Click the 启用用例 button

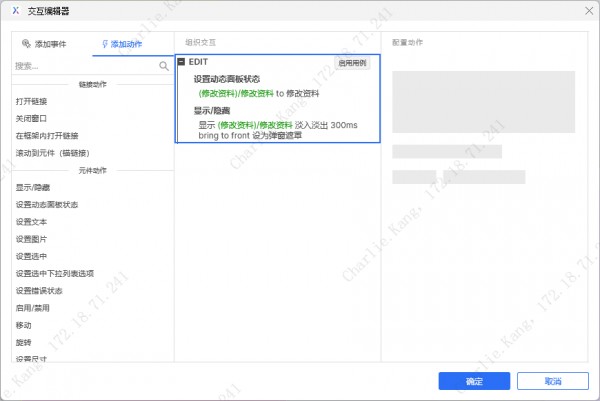coord(353,62)
